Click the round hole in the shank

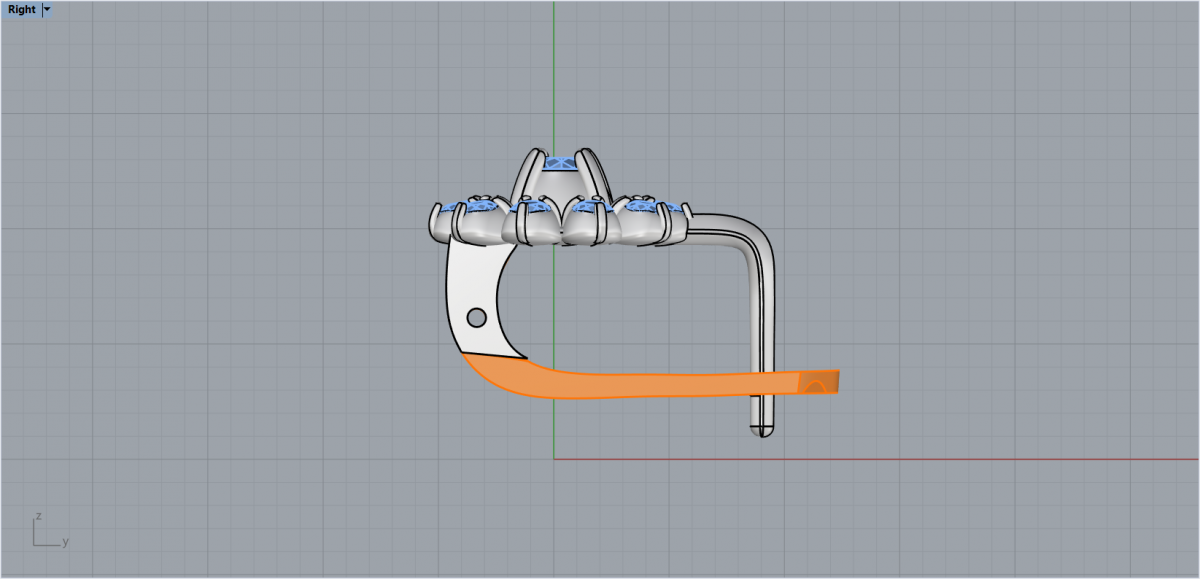tap(477, 318)
